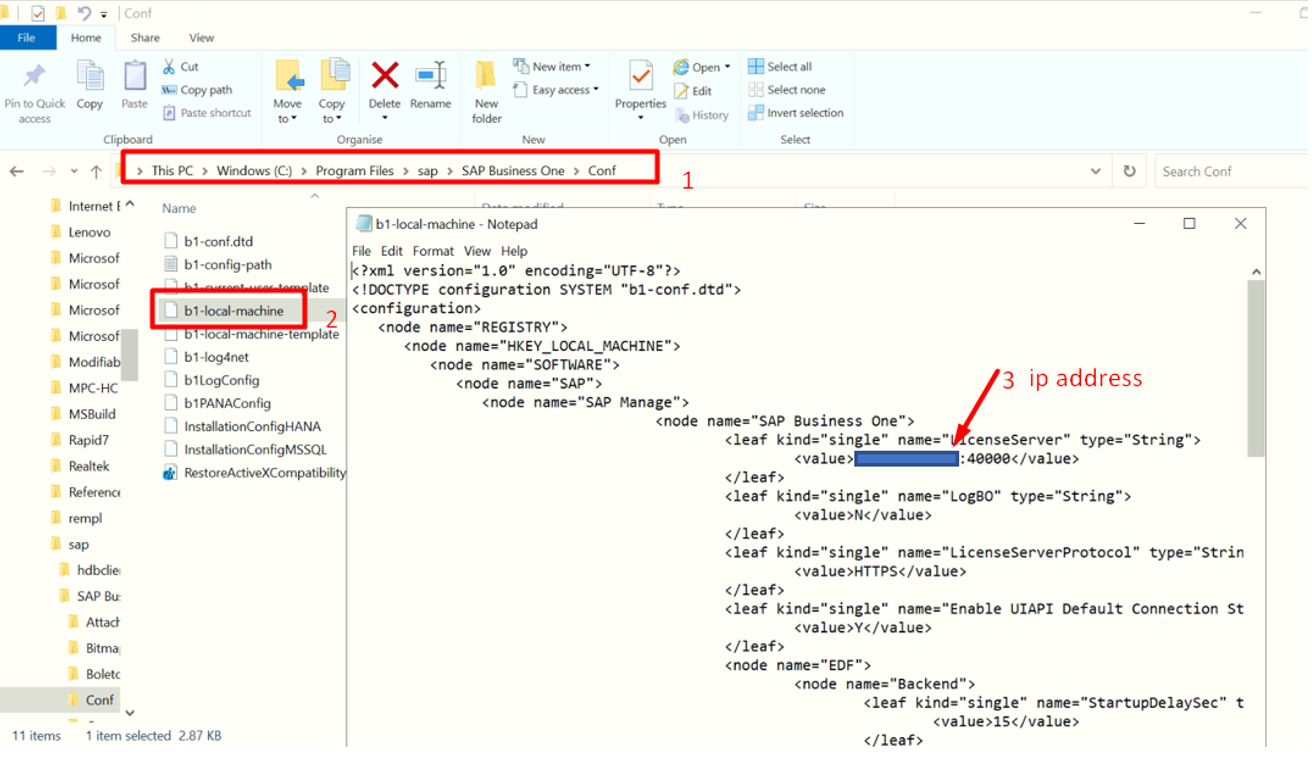Select the b1-config-path file
The width and height of the screenshot is (1312, 759).
[217, 265]
